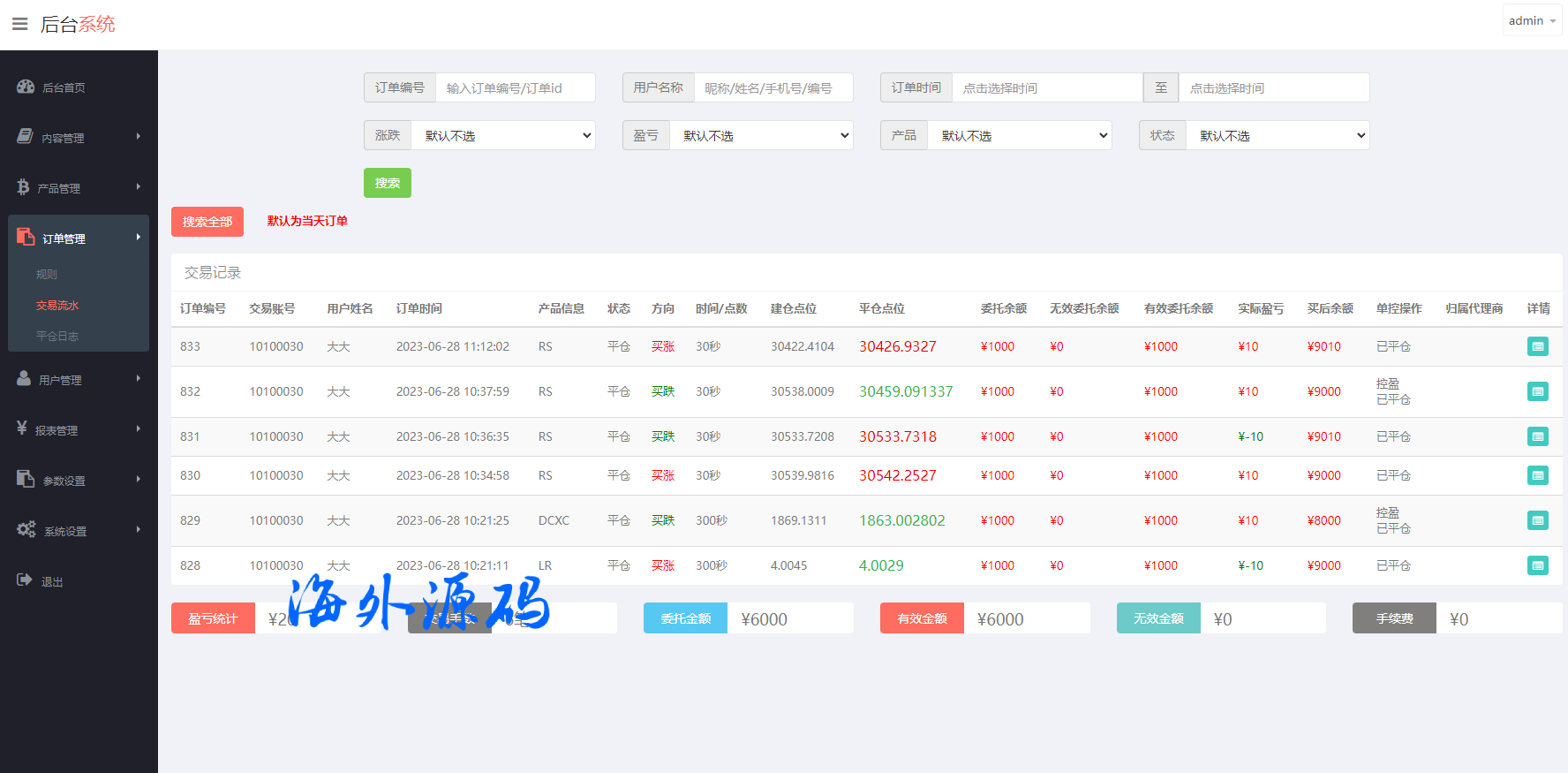Click the gears icon for 系统设置

pos(26,530)
